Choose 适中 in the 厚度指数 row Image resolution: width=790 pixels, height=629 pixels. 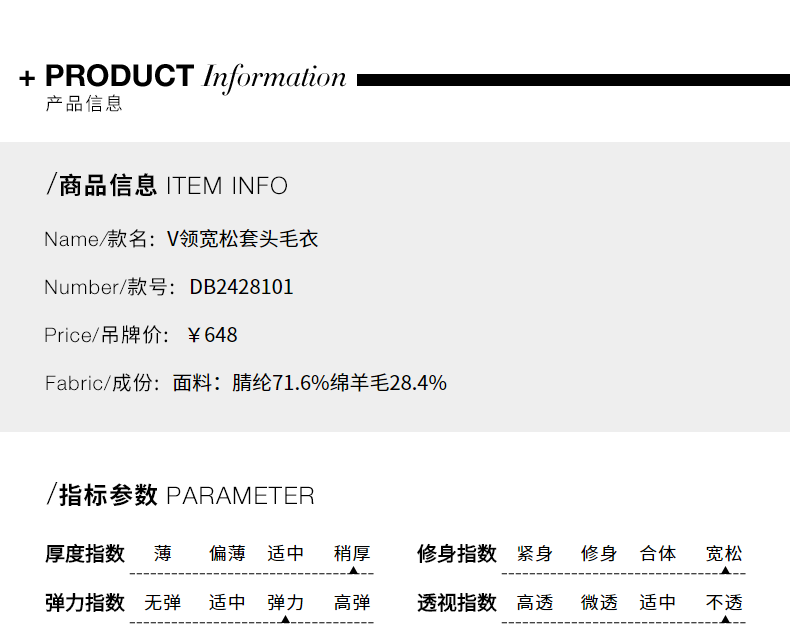click(x=285, y=553)
